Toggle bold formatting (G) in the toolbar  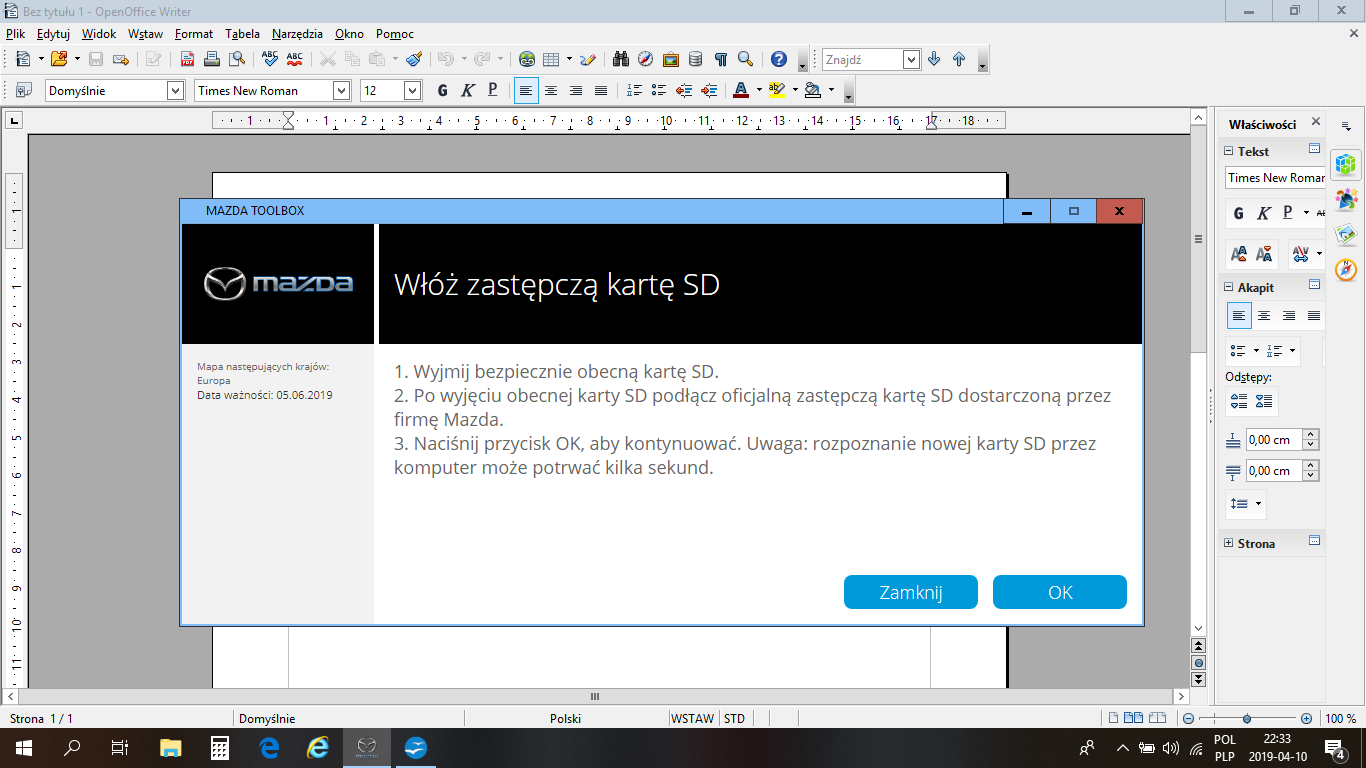[442, 91]
